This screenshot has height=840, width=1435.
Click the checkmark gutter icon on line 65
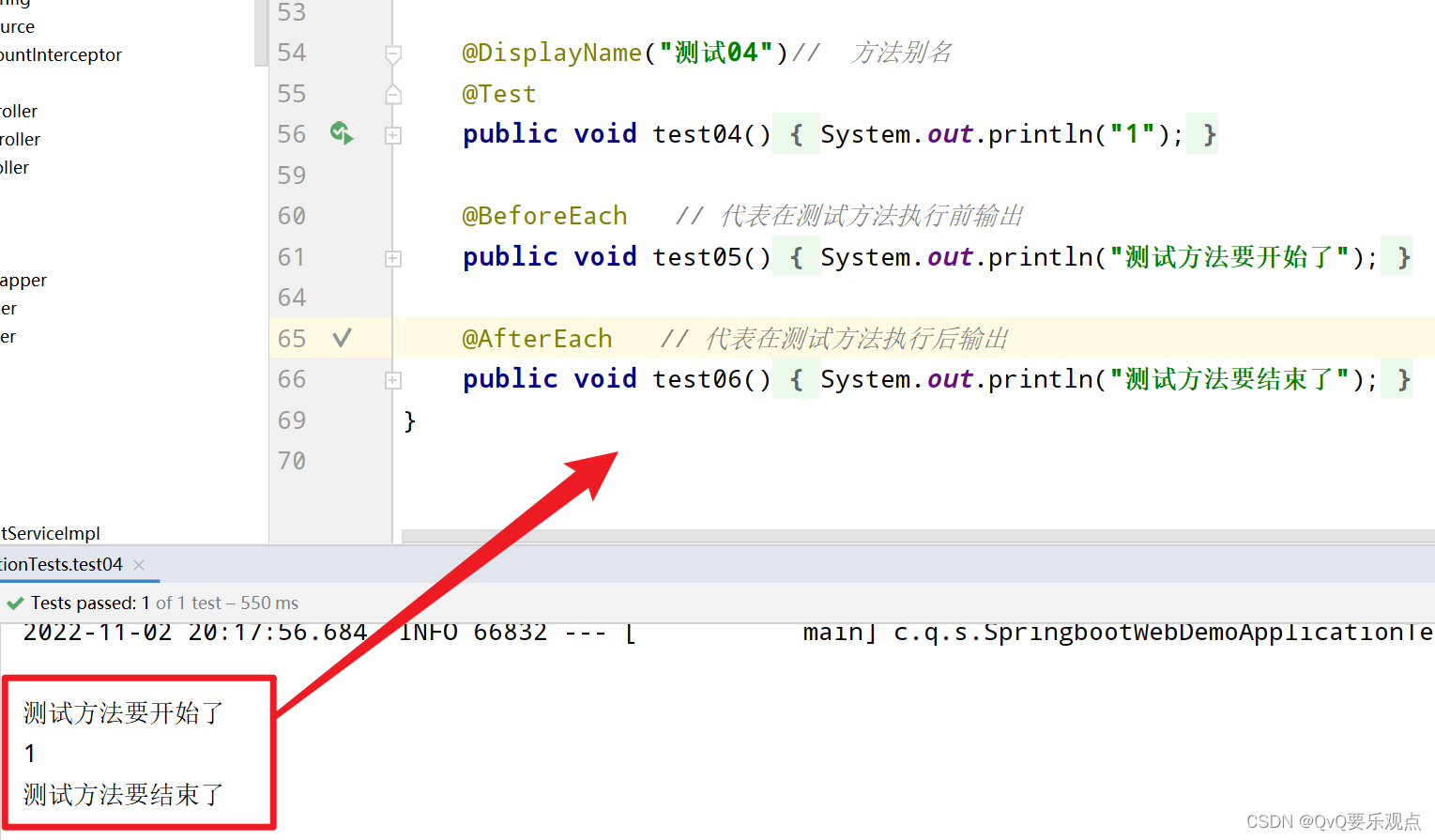342,338
